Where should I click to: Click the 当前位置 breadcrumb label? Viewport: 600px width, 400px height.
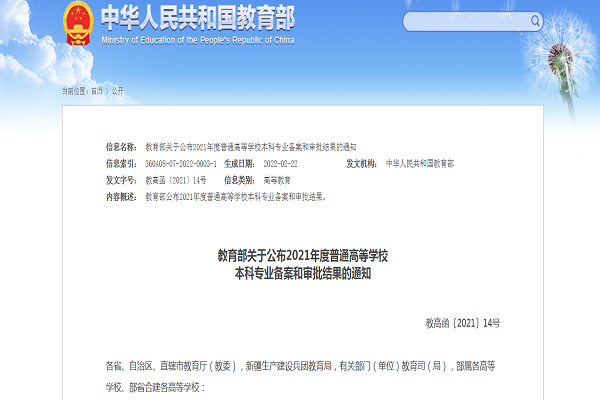coord(75,91)
